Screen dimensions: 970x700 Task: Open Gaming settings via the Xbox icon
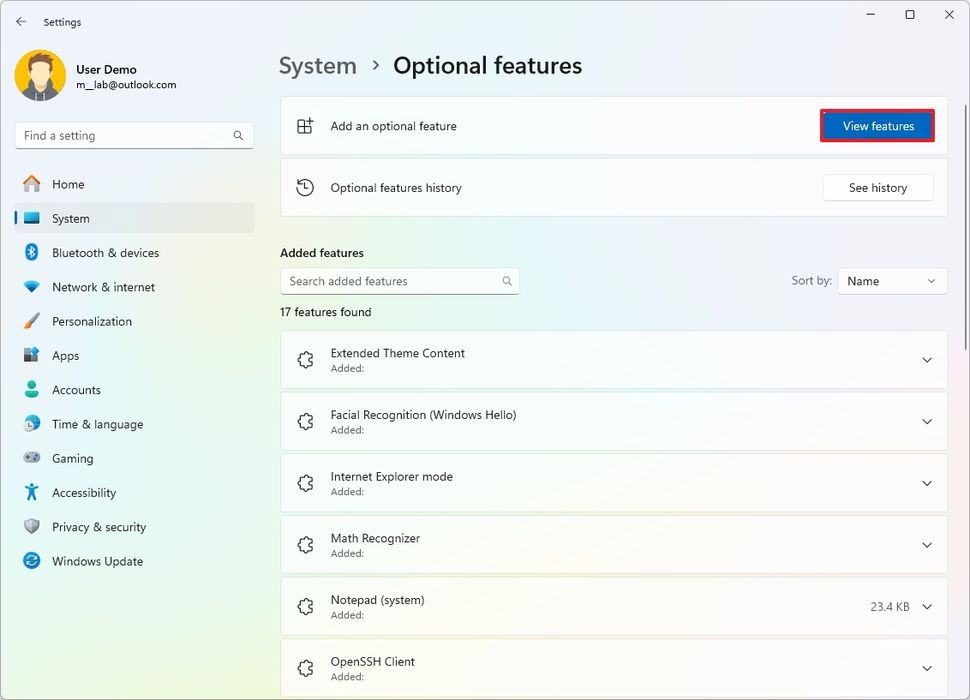[x=30, y=458]
